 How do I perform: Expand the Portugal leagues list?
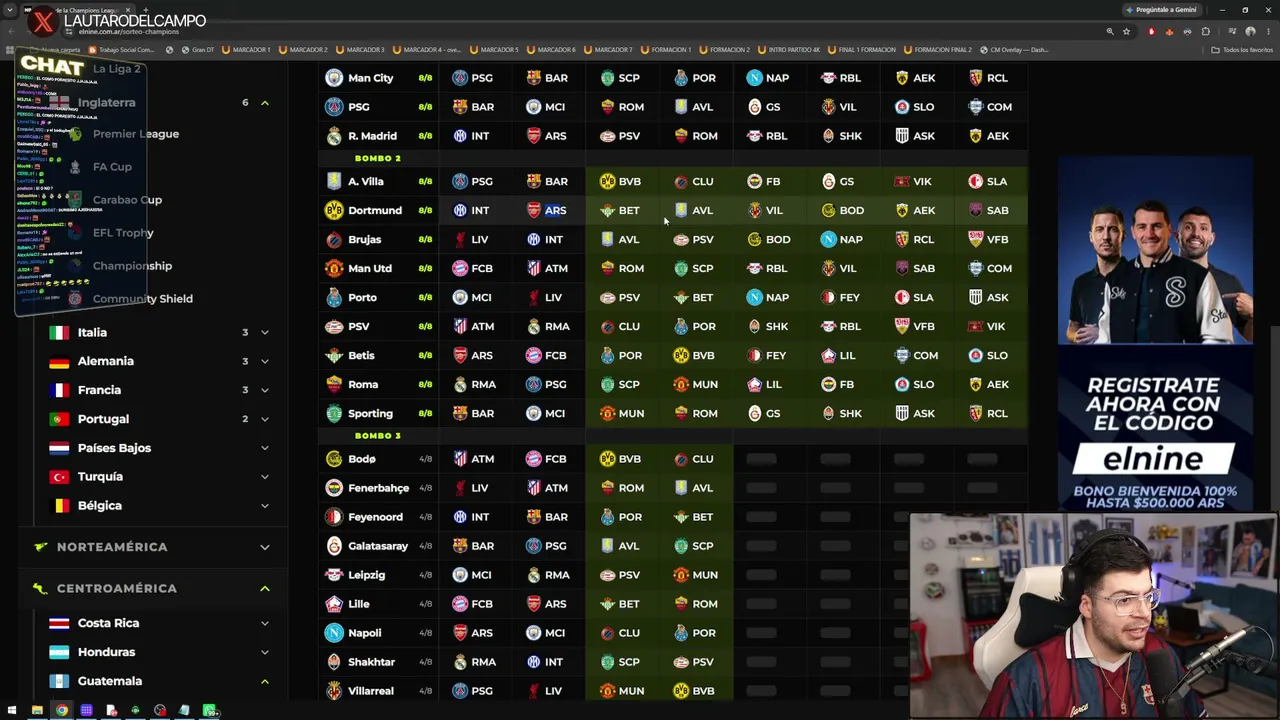click(x=265, y=419)
